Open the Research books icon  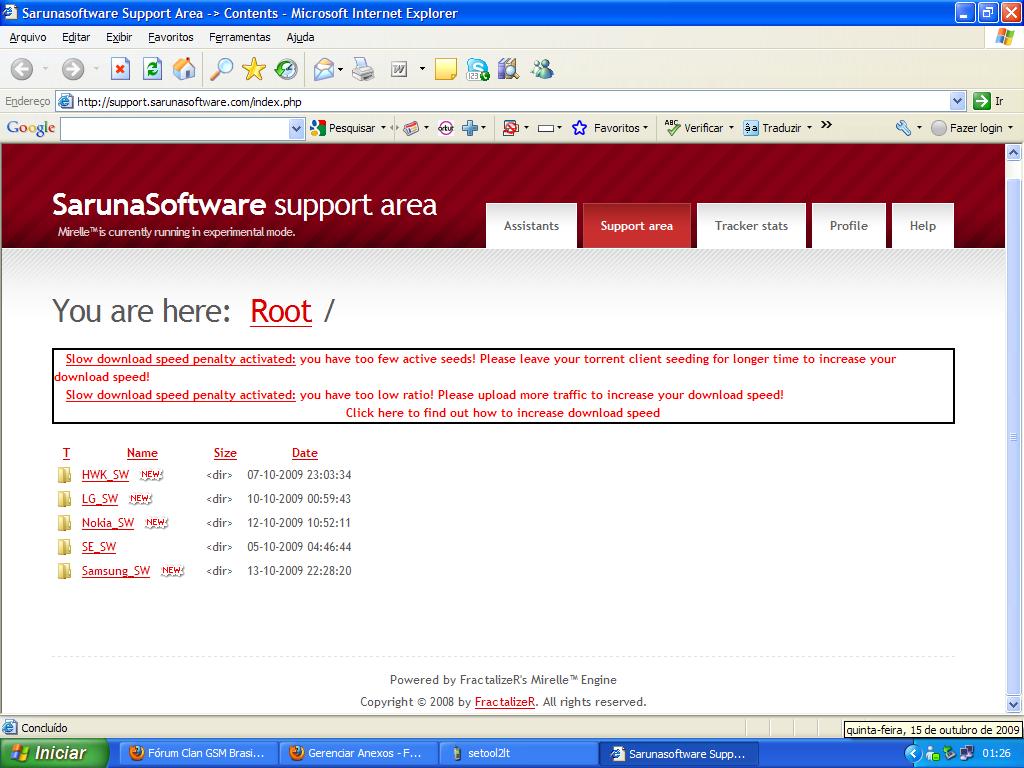[508, 69]
